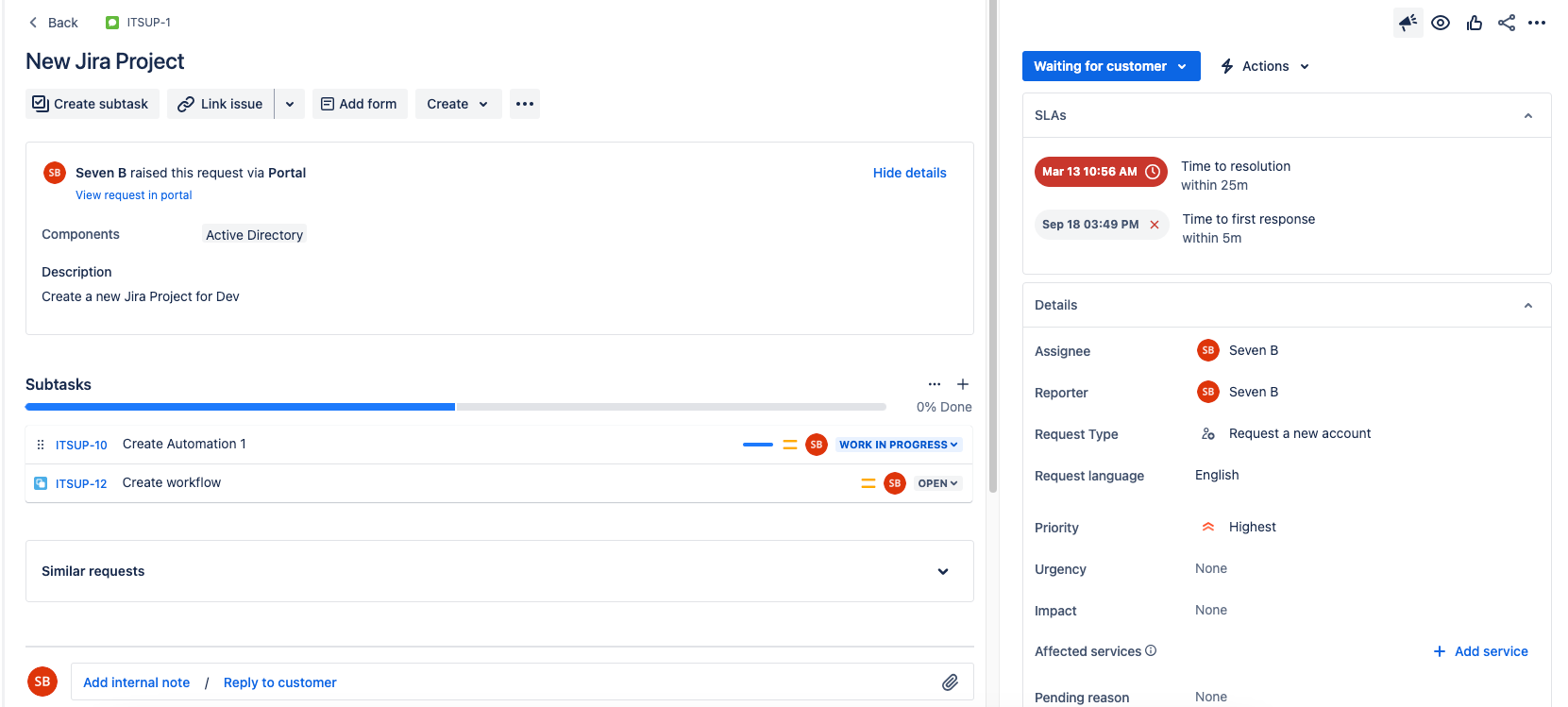Click the thumbs up vote icon

pyautogui.click(x=1474, y=23)
